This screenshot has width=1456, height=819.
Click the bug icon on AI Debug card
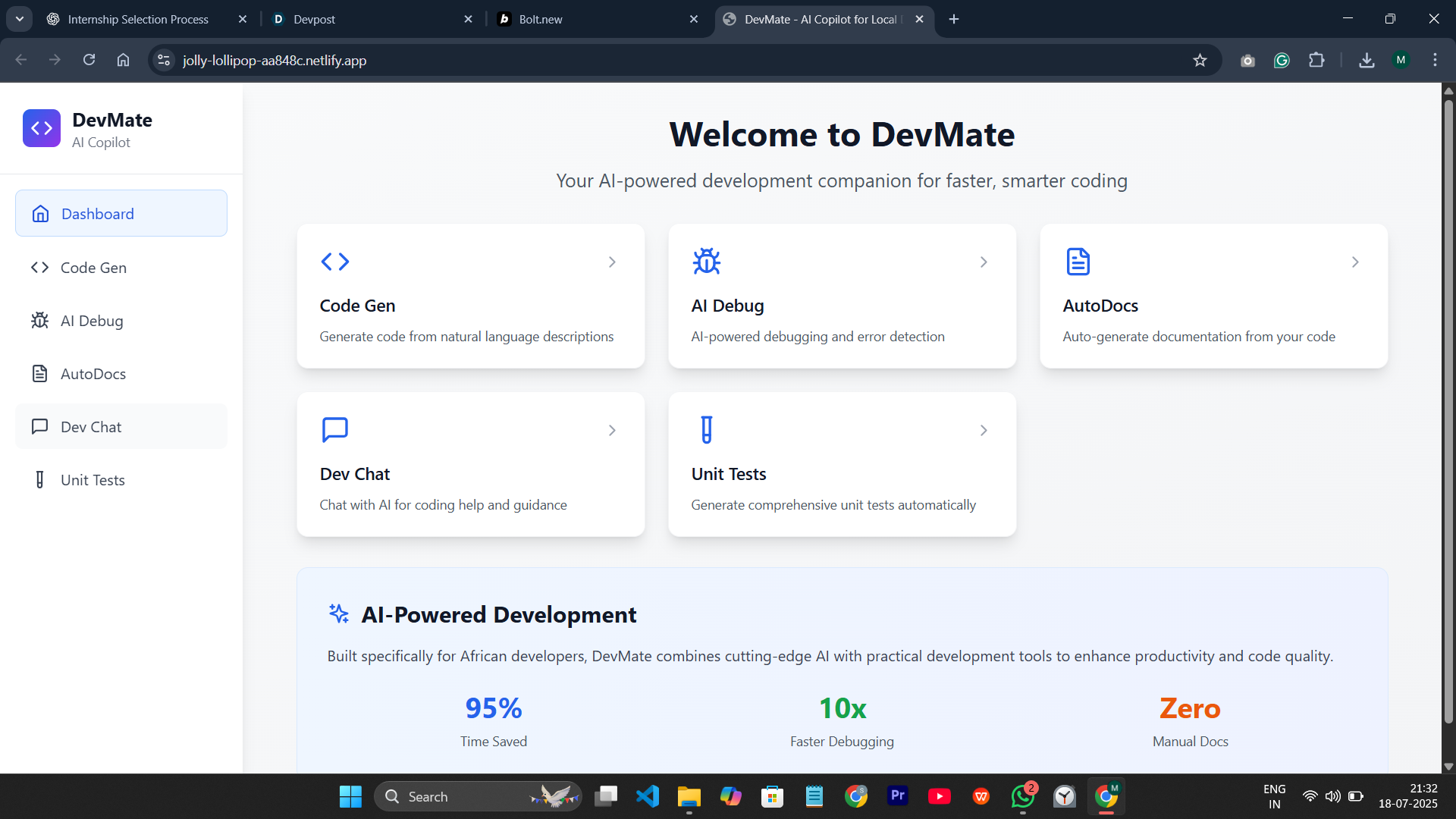[x=706, y=262]
